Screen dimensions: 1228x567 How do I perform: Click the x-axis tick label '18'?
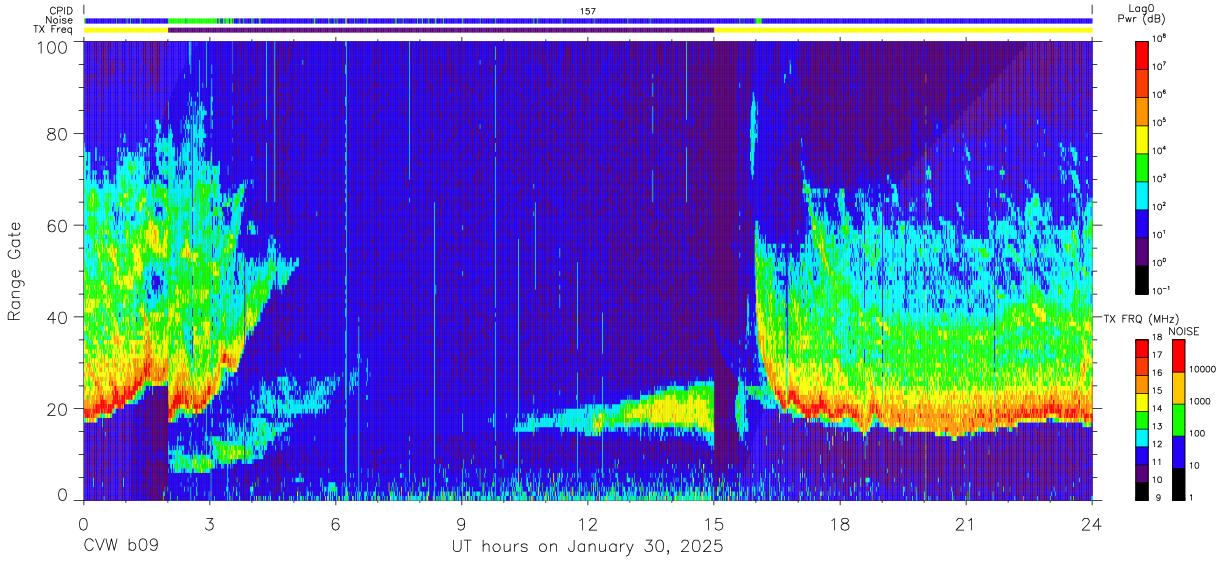pyautogui.click(x=840, y=525)
